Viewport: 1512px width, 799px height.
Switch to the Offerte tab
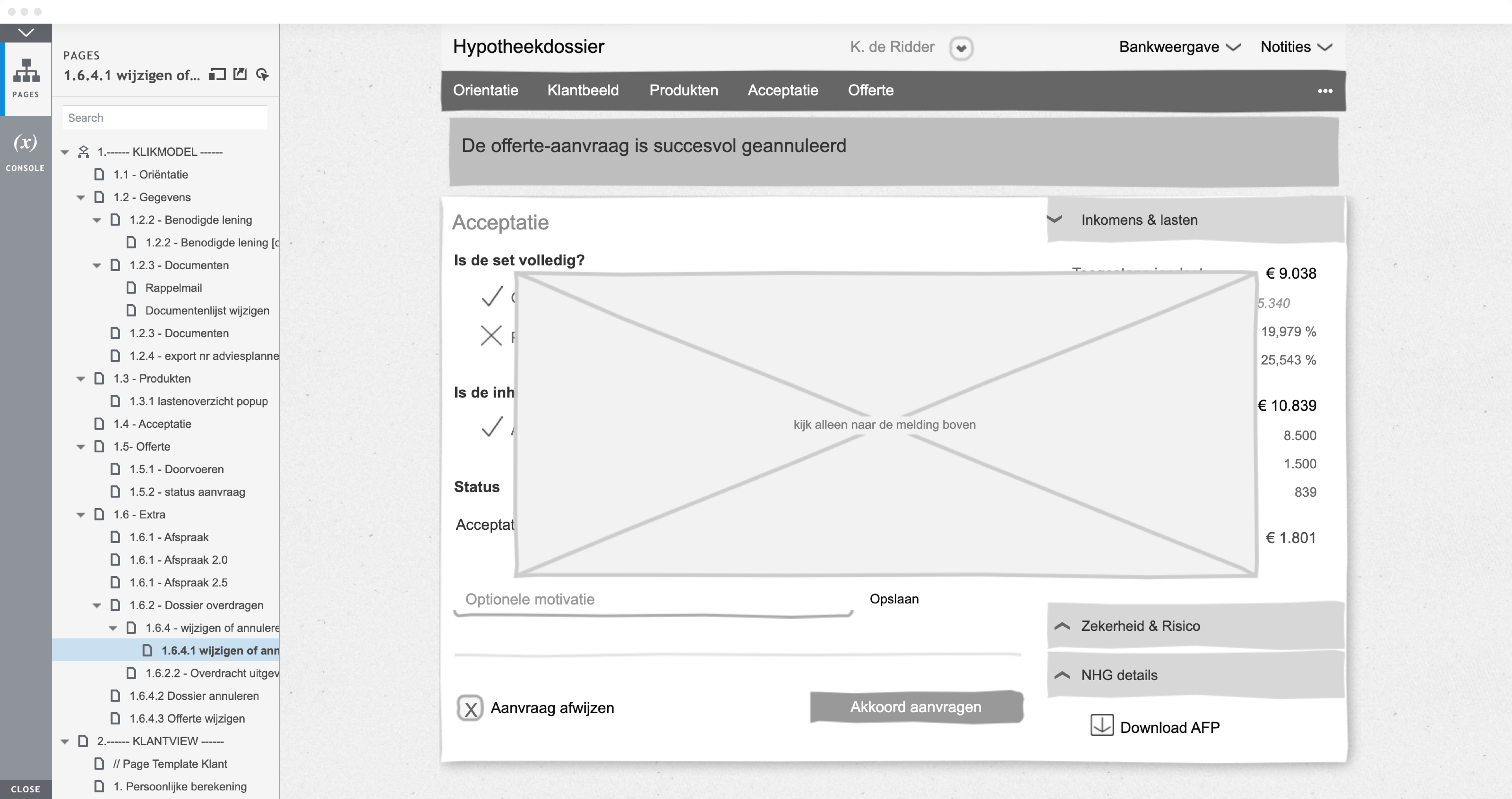click(871, 91)
